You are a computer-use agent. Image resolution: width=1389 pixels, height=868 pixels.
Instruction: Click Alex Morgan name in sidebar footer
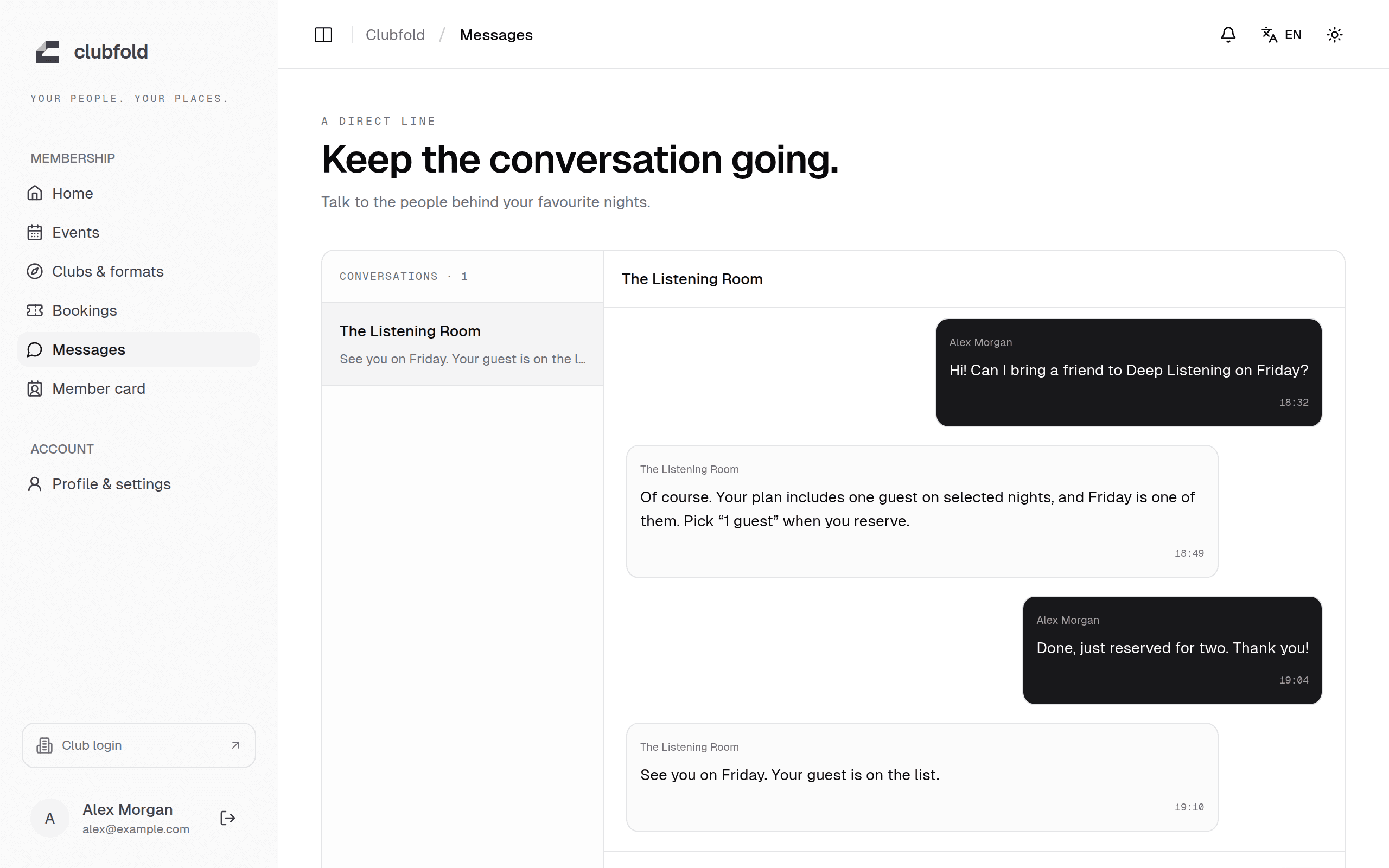128,809
